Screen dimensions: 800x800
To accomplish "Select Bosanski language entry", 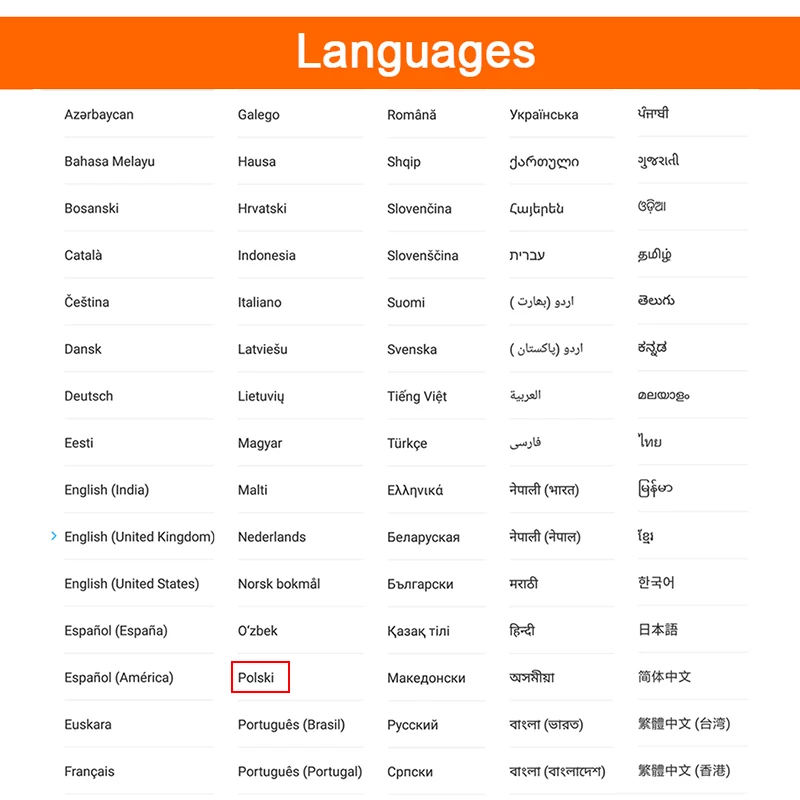I will coord(91,209).
